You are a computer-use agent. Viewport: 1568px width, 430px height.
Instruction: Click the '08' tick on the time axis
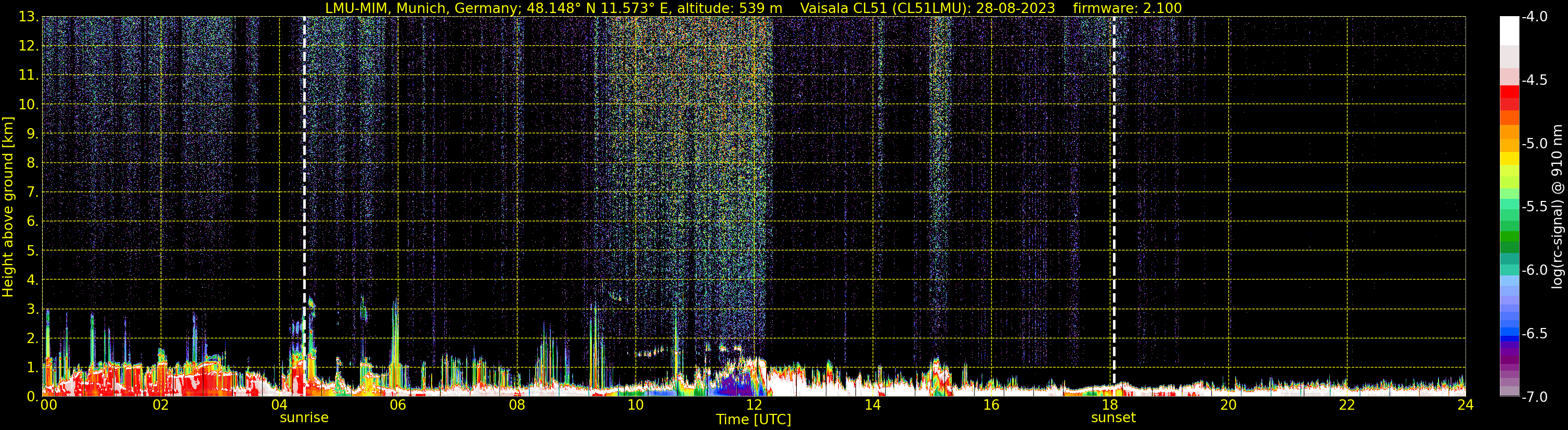(x=517, y=405)
